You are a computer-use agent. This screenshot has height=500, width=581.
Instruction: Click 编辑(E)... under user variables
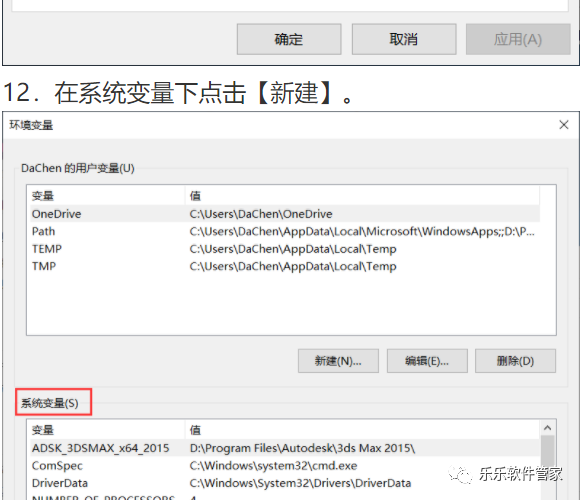427,361
